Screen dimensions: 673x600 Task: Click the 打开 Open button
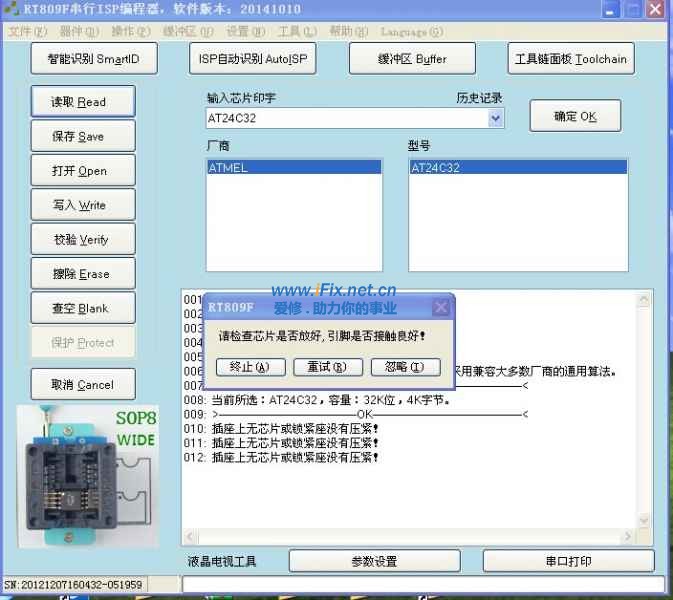coord(83,170)
